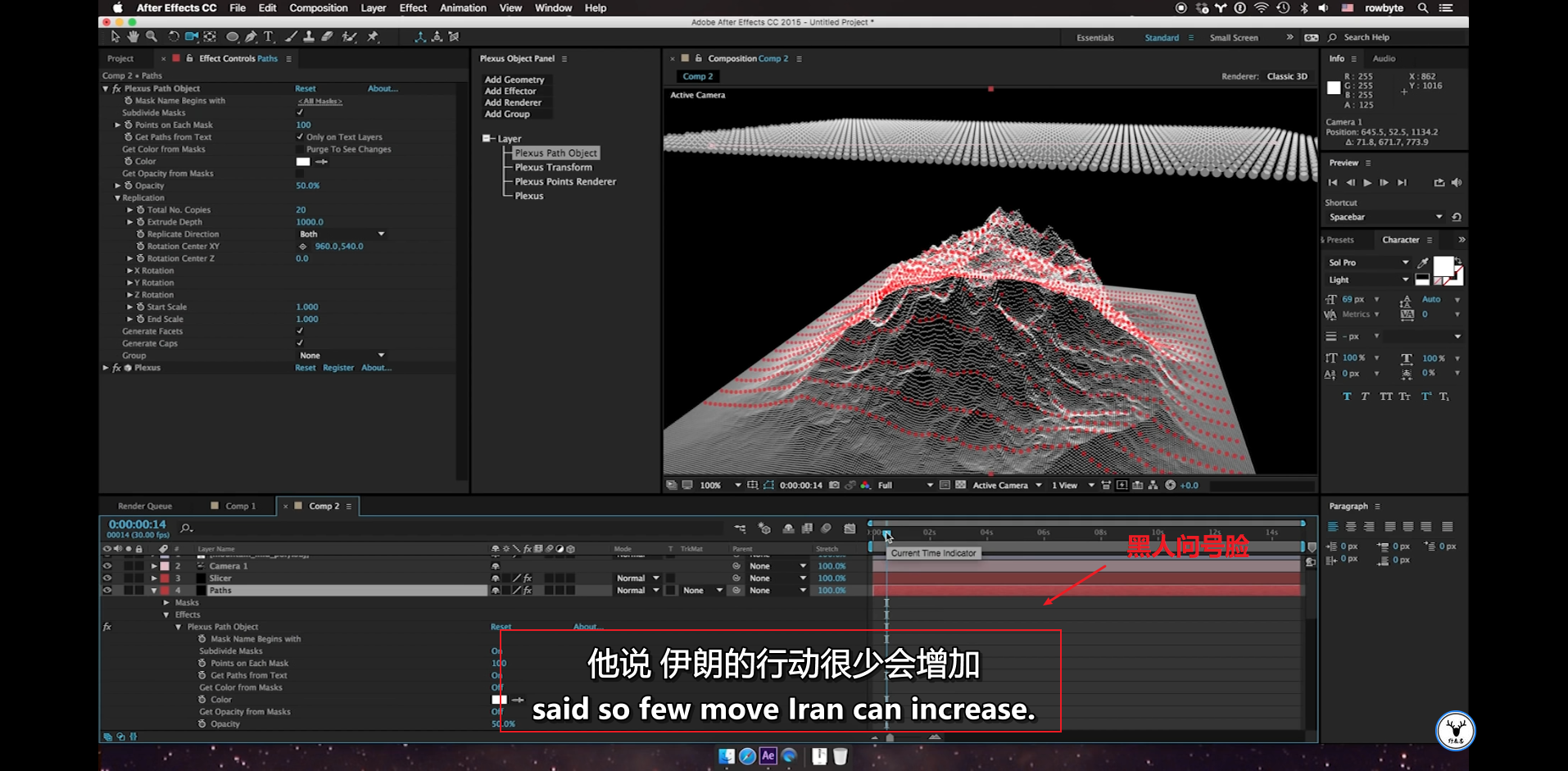Open the Composition menu
Screen dimensions: 1568x771
318,8
